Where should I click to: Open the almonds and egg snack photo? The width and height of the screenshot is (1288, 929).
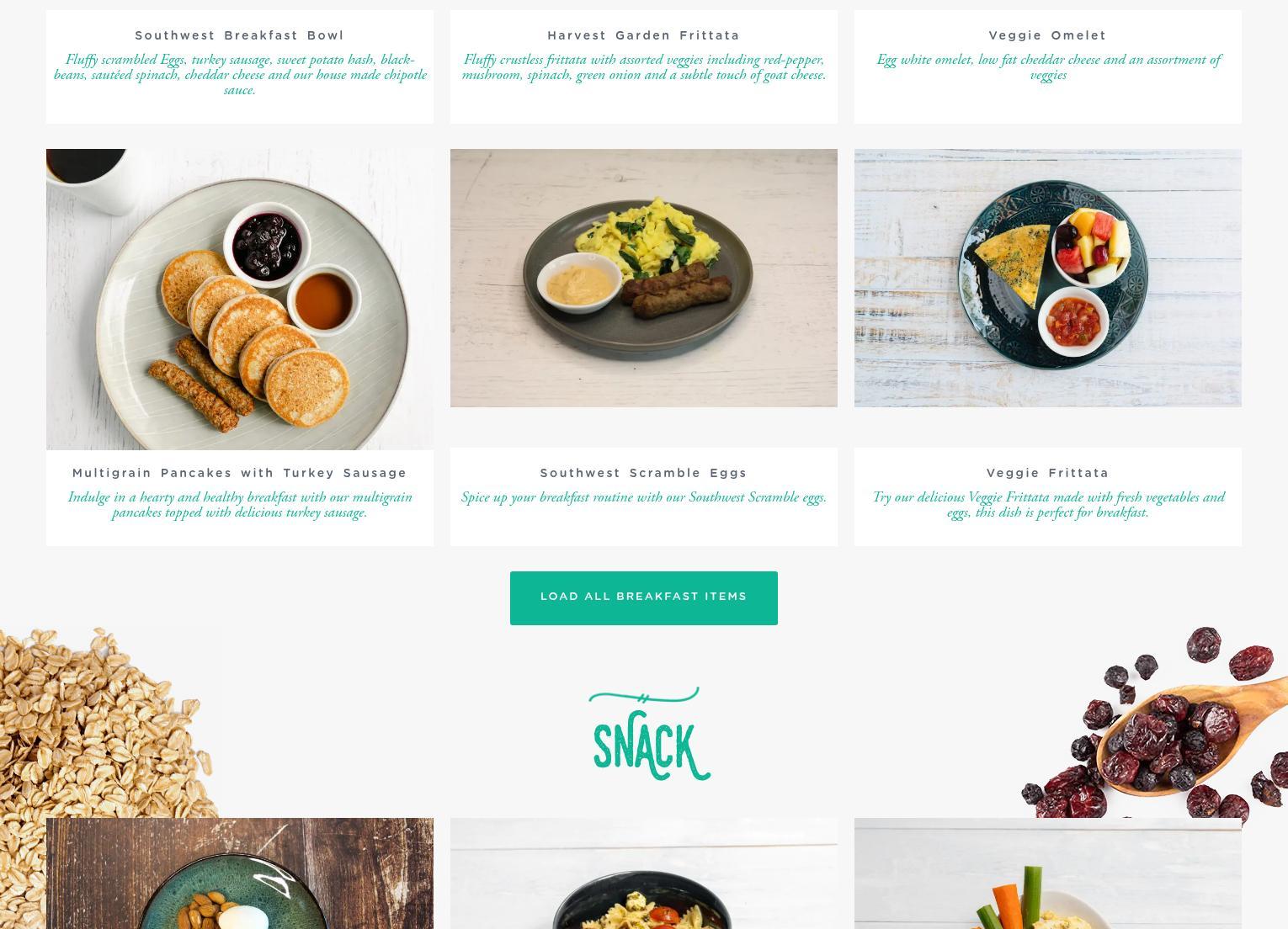(x=240, y=873)
